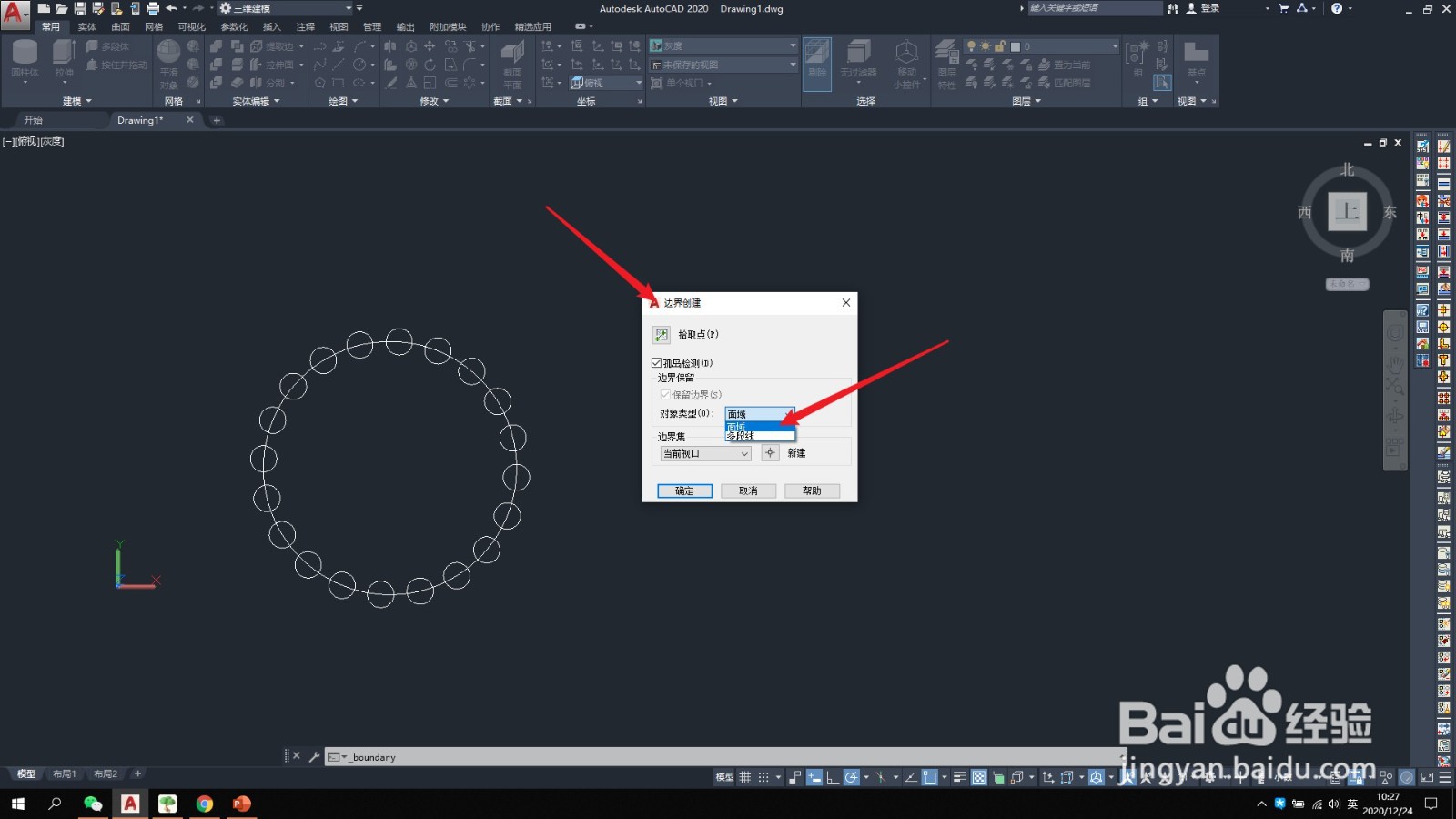Click the 新建 button in the boundary dialog
This screenshot has height=819, width=1456.
[x=795, y=452]
